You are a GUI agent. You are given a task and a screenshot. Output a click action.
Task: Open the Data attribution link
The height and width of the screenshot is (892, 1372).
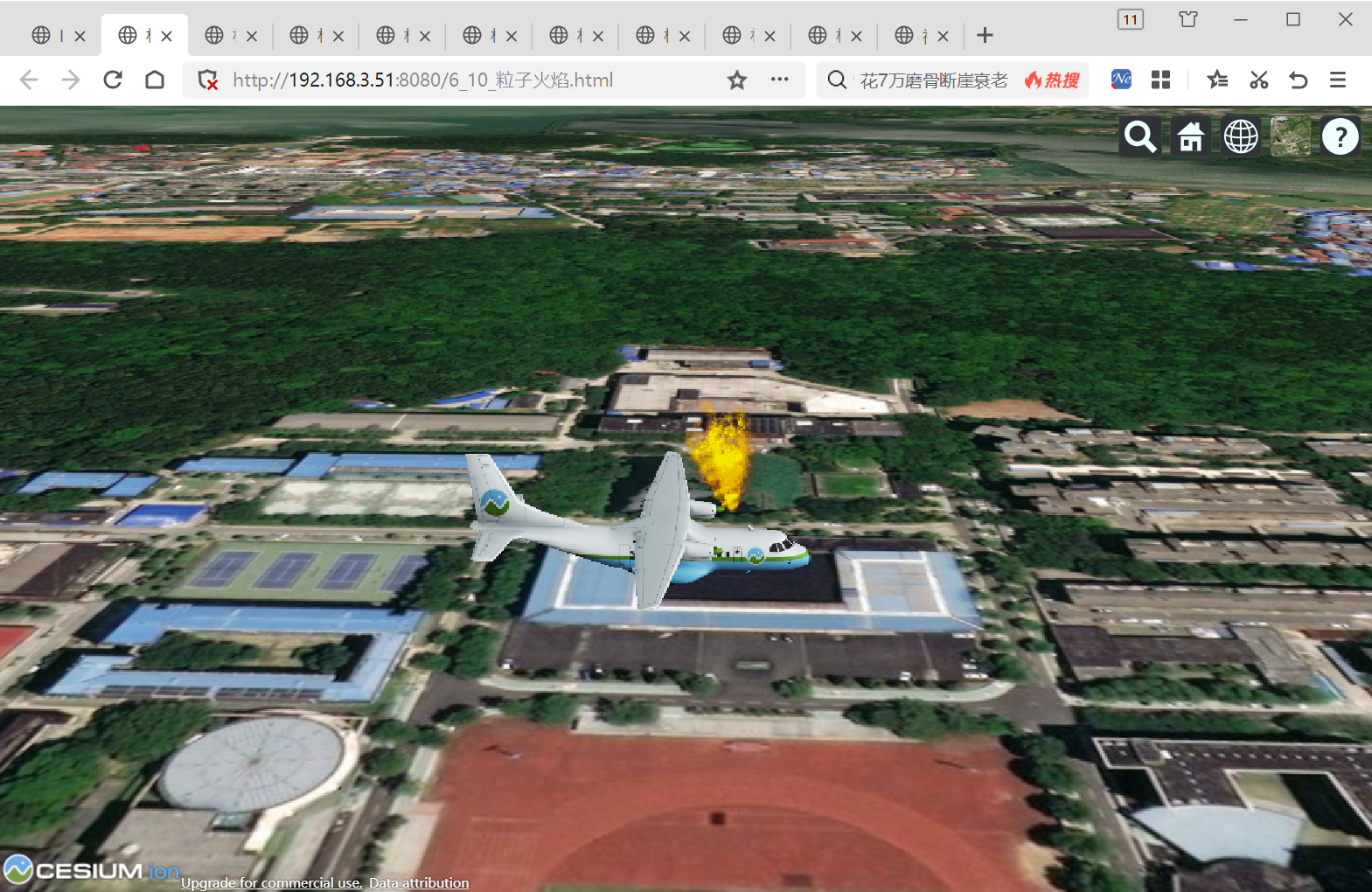(419, 882)
